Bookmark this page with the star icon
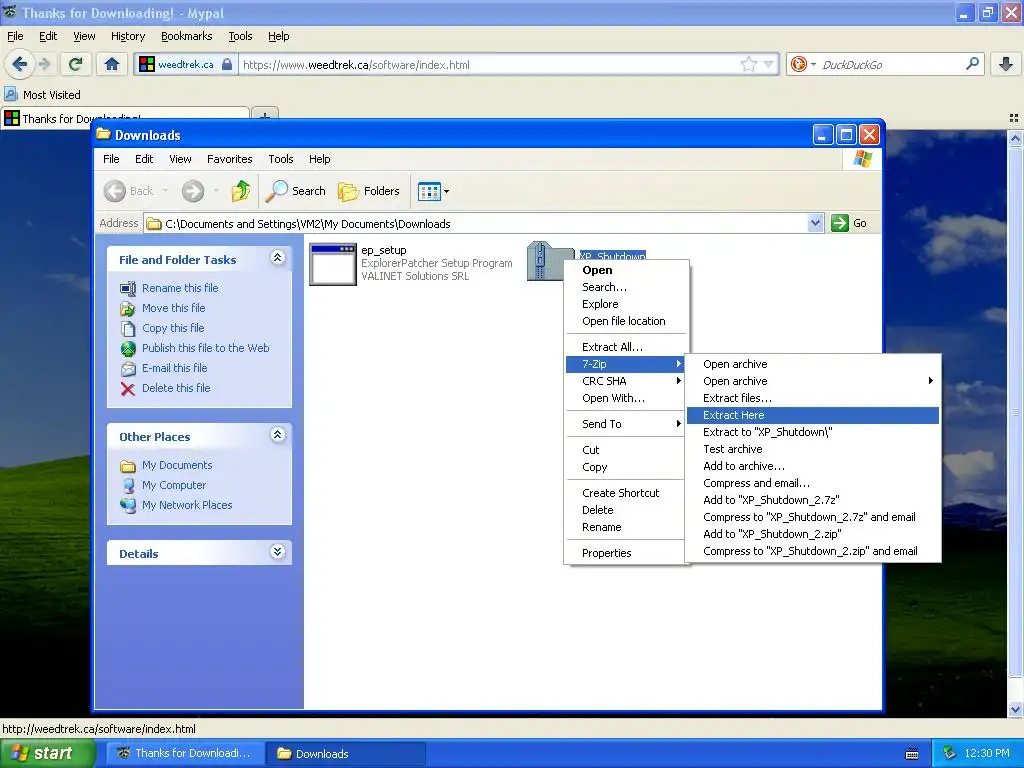This screenshot has height=768, width=1024. tap(748, 64)
